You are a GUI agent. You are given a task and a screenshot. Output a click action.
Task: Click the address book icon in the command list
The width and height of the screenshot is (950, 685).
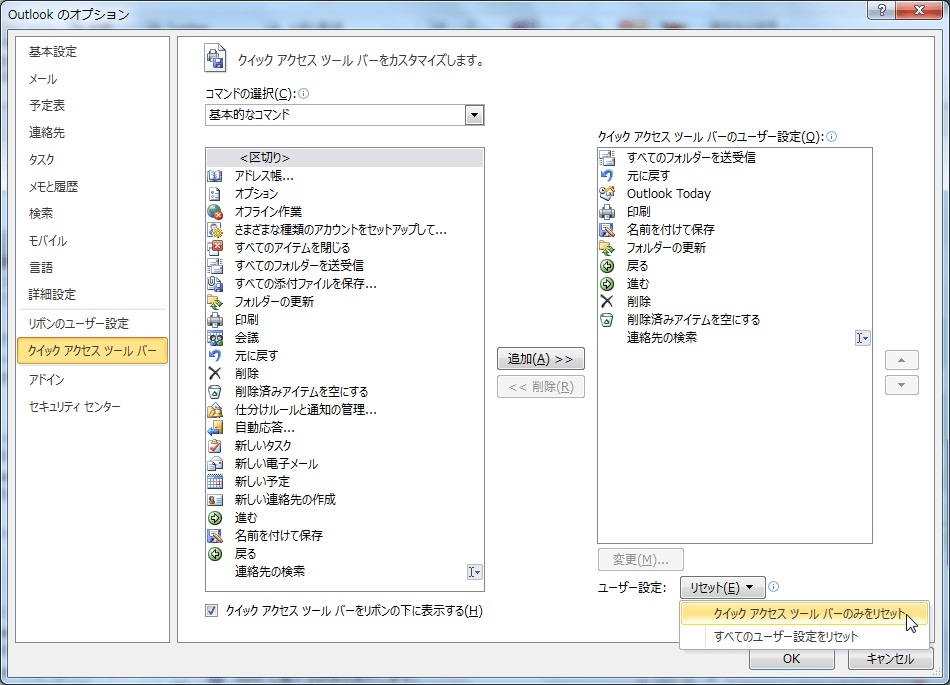[x=215, y=176]
